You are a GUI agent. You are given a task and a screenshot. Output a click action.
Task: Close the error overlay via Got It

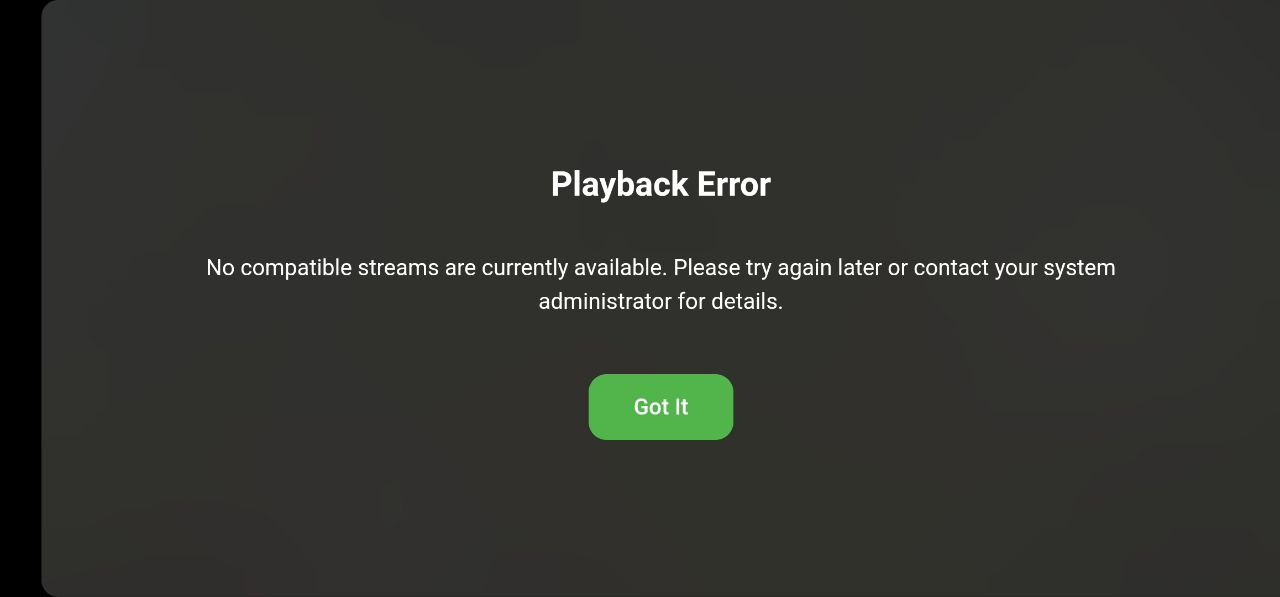tap(660, 407)
